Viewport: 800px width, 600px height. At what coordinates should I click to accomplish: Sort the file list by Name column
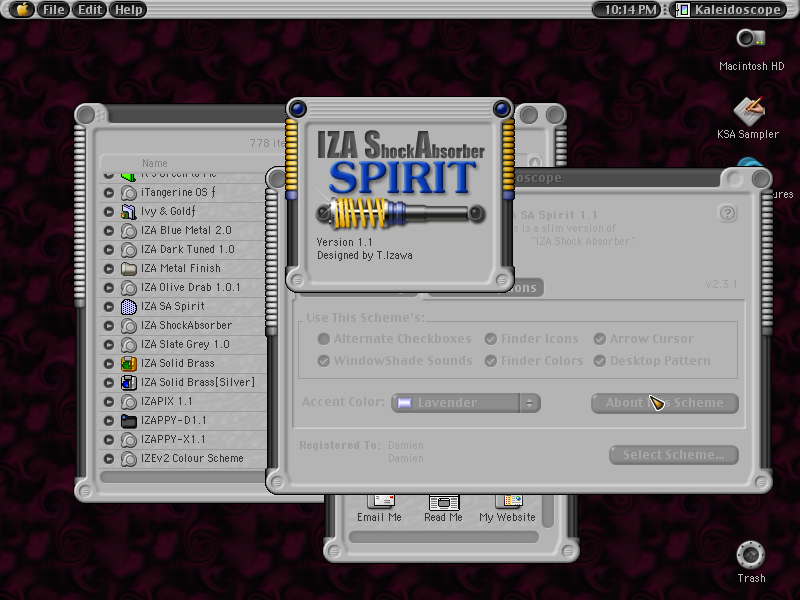155,163
